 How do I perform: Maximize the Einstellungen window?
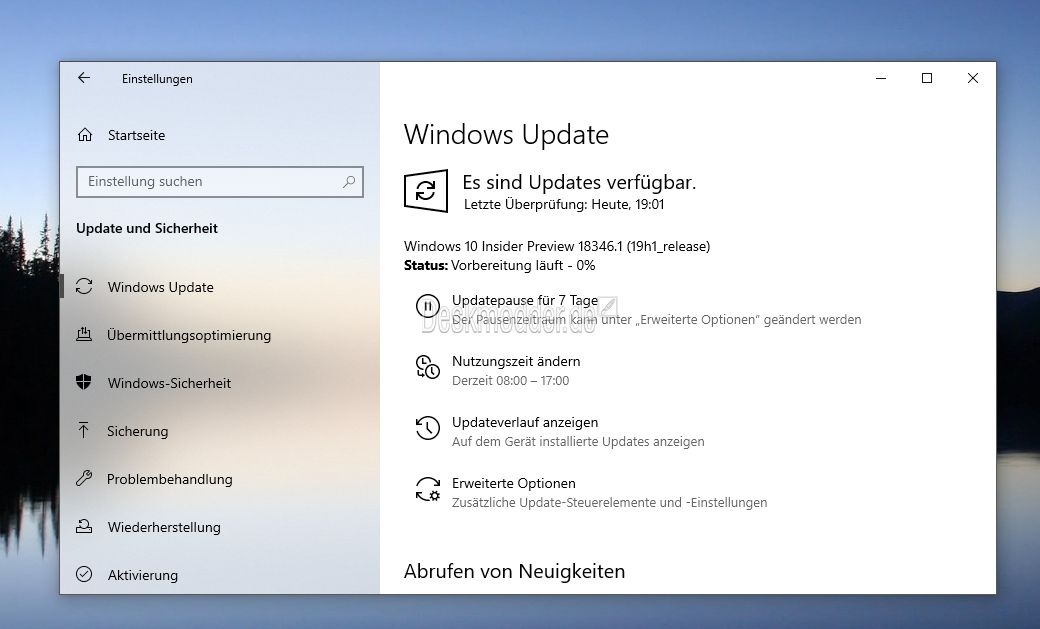[x=927, y=78]
